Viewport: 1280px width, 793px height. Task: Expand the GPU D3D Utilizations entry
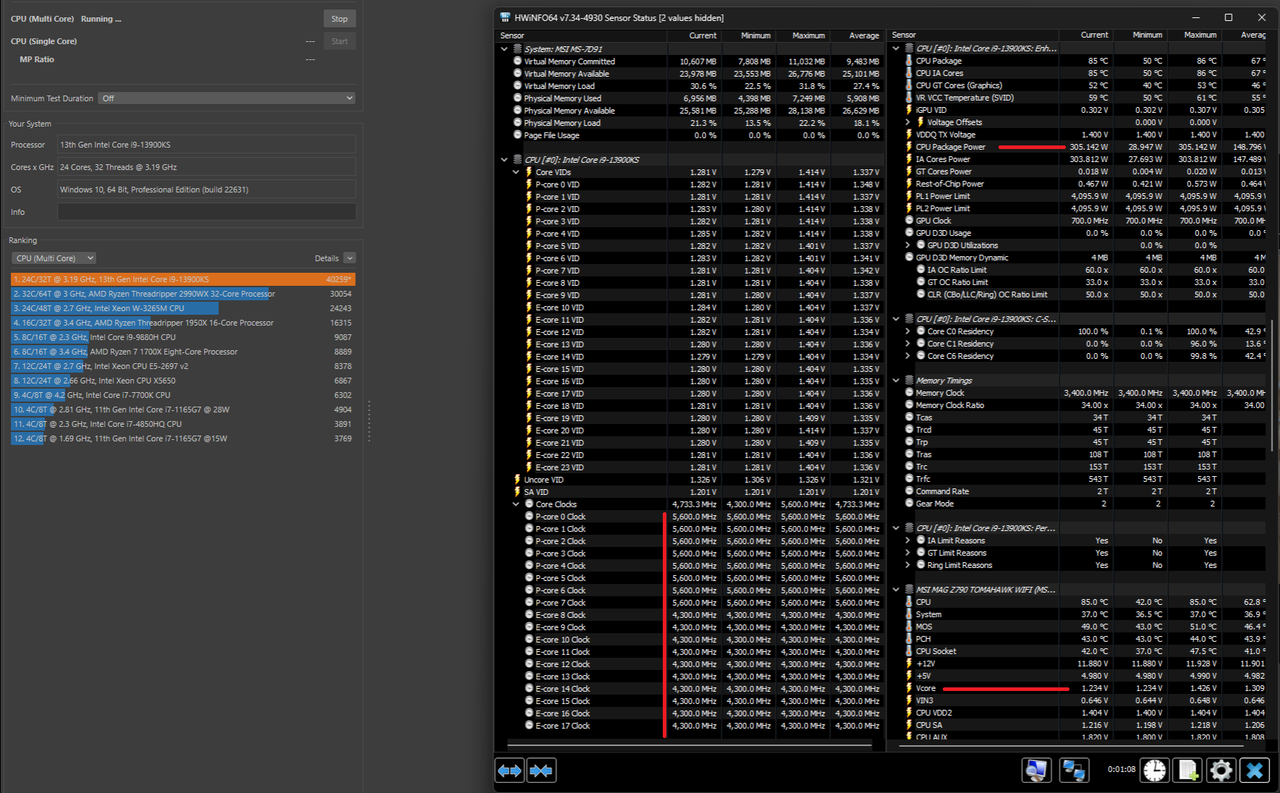908,245
